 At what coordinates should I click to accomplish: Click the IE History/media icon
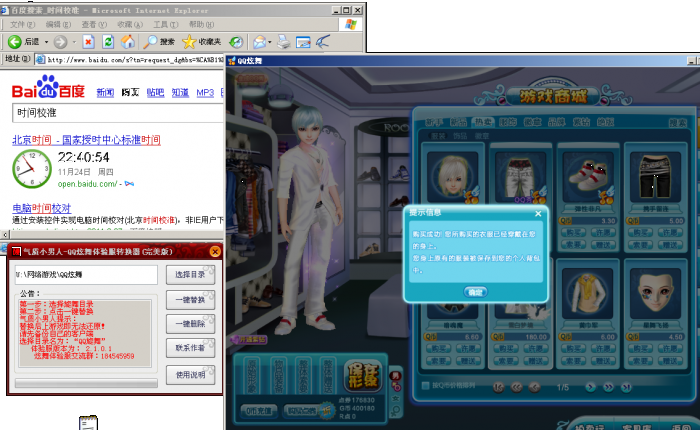click(236, 42)
